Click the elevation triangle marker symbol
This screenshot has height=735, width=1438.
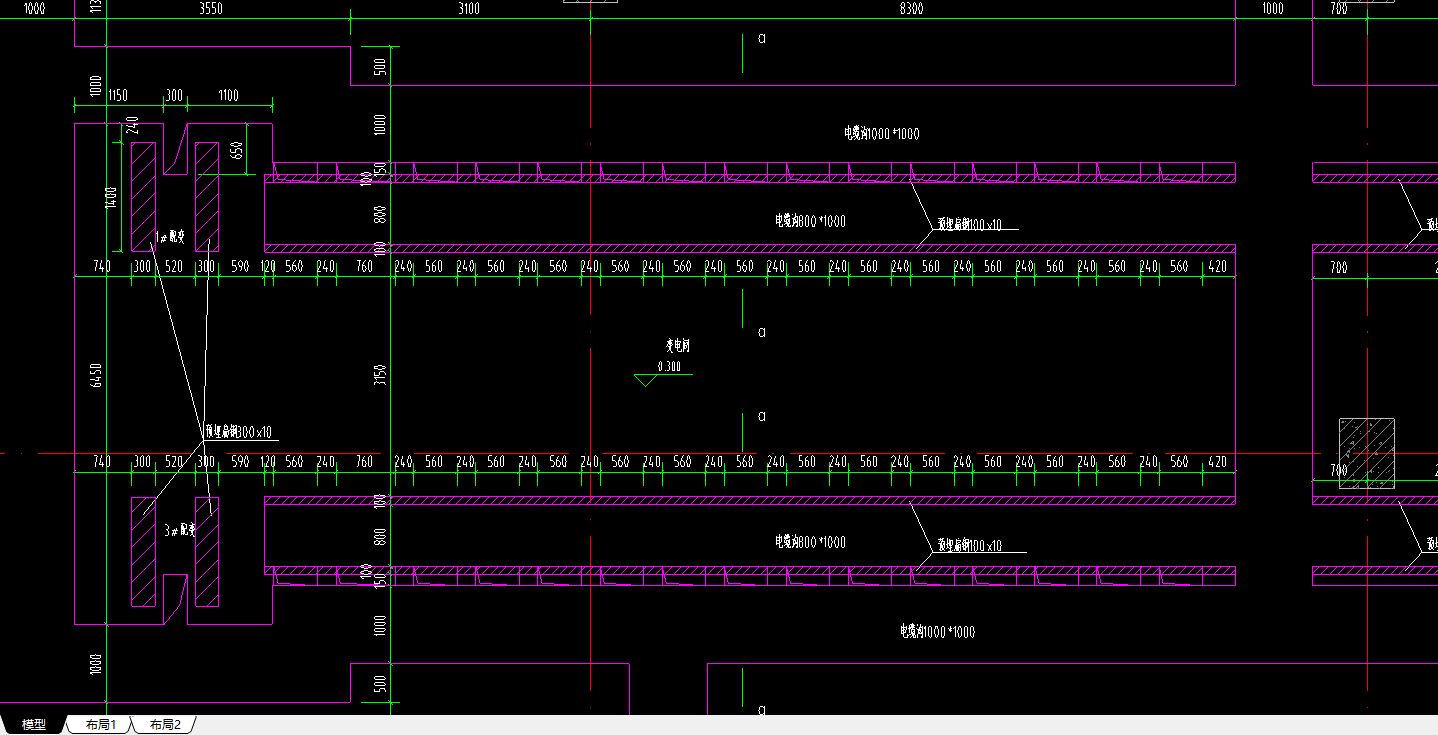(x=646, y=380)
